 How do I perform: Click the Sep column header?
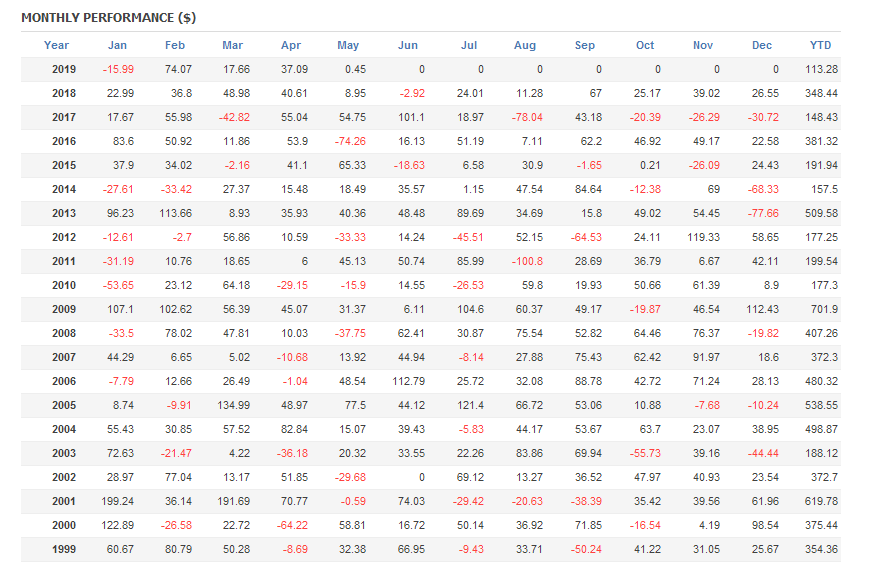[585, 45]
